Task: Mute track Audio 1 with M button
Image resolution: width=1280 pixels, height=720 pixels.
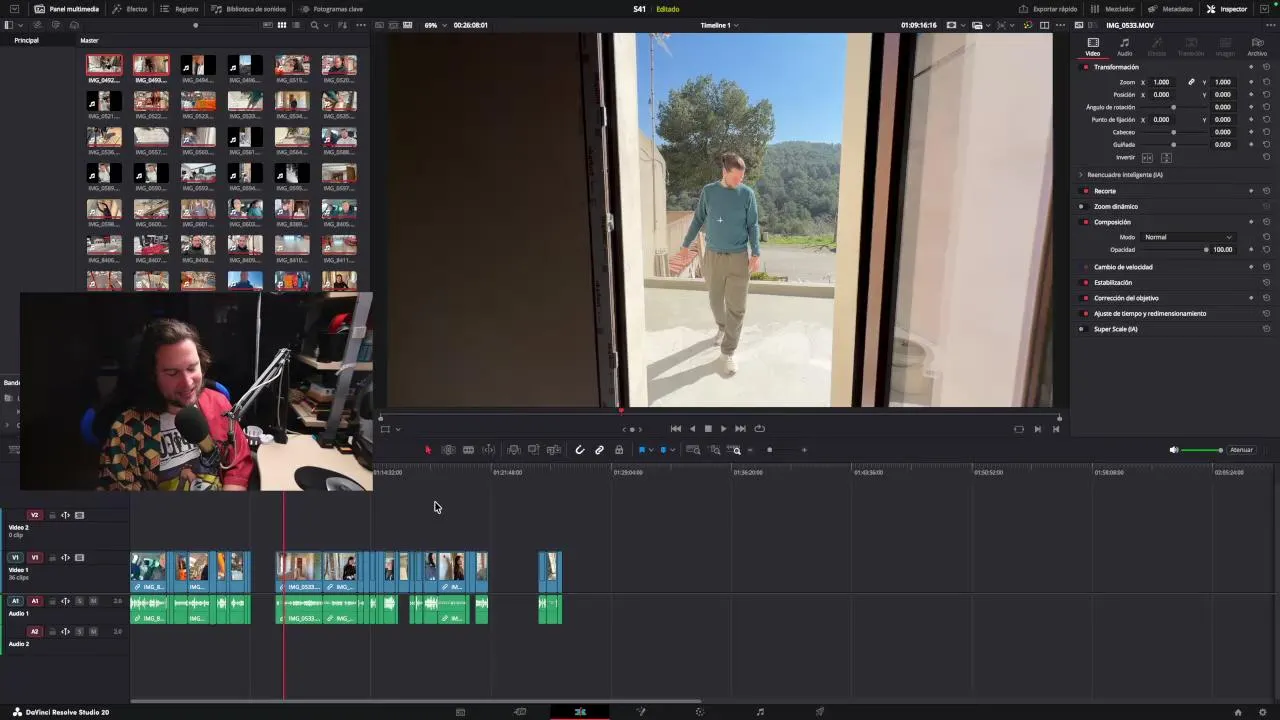Action: click(x=93, y=601)
